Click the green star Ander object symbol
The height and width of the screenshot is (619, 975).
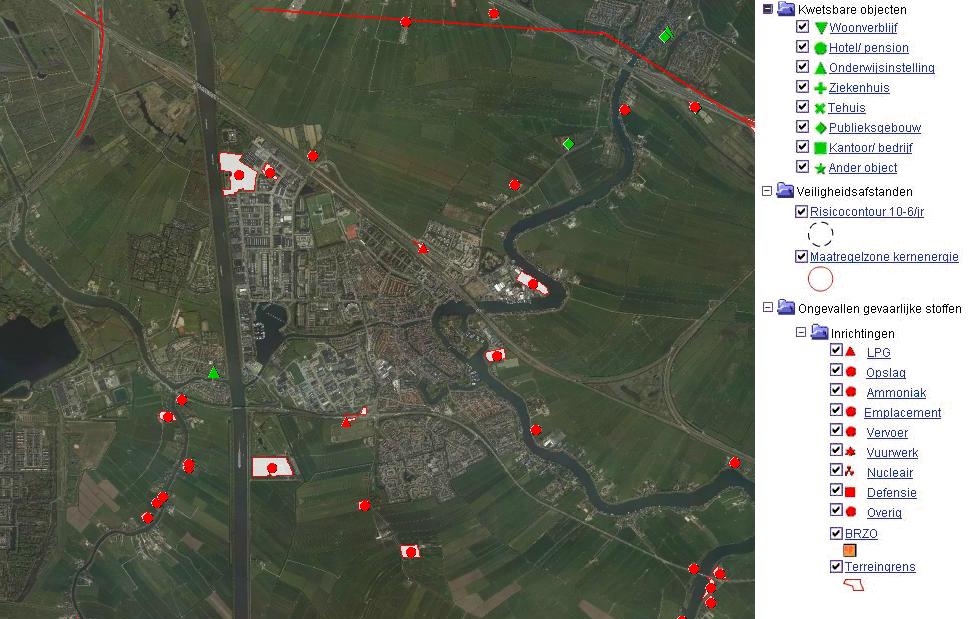820,168
